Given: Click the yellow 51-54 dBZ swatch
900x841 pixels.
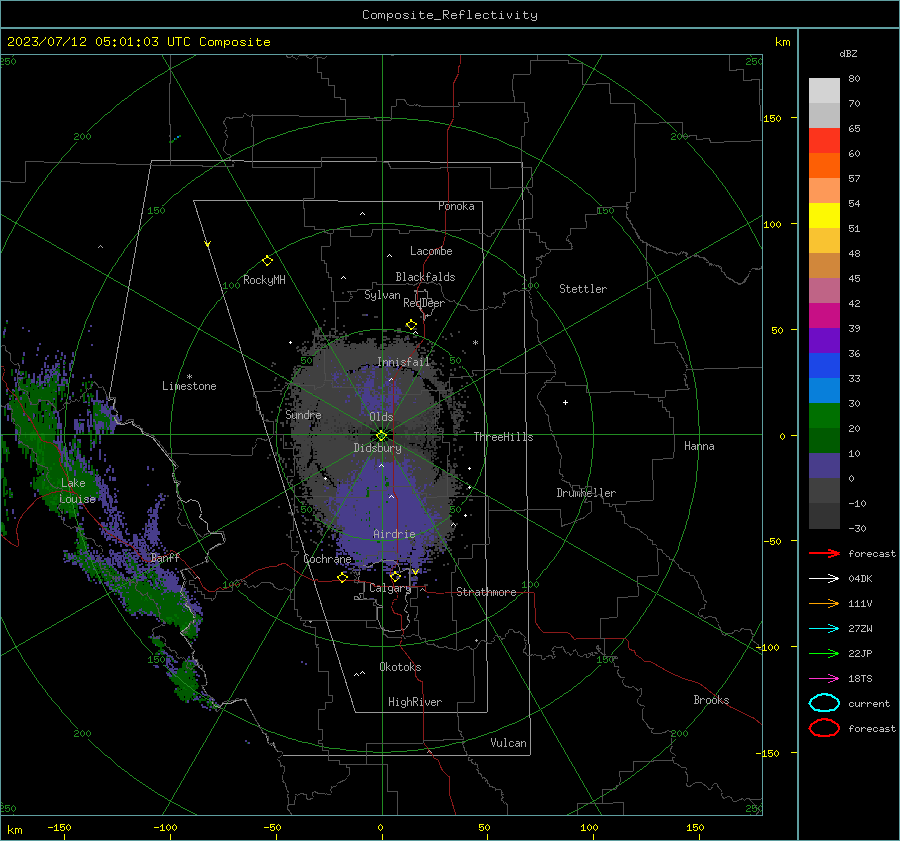Looking at the screenshot, I should click(x=824, y=215).
